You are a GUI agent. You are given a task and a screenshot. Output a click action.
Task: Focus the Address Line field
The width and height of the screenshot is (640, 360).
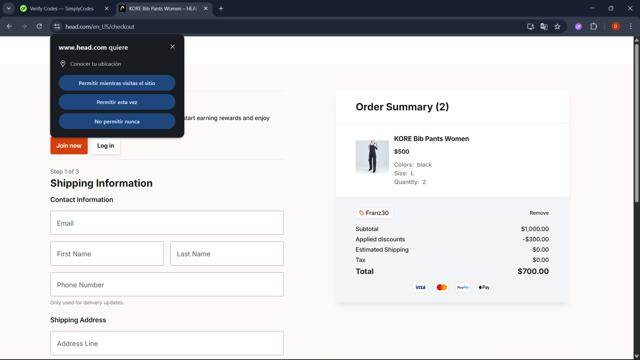pos(167,343)
